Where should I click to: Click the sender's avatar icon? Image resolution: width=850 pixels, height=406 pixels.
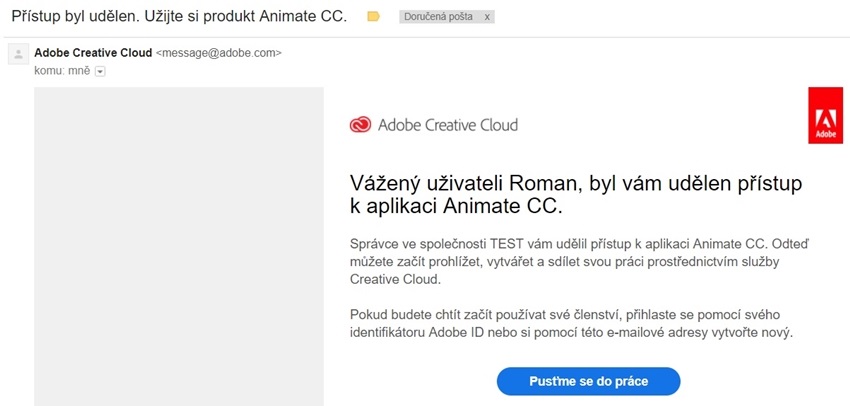(17, 54)
